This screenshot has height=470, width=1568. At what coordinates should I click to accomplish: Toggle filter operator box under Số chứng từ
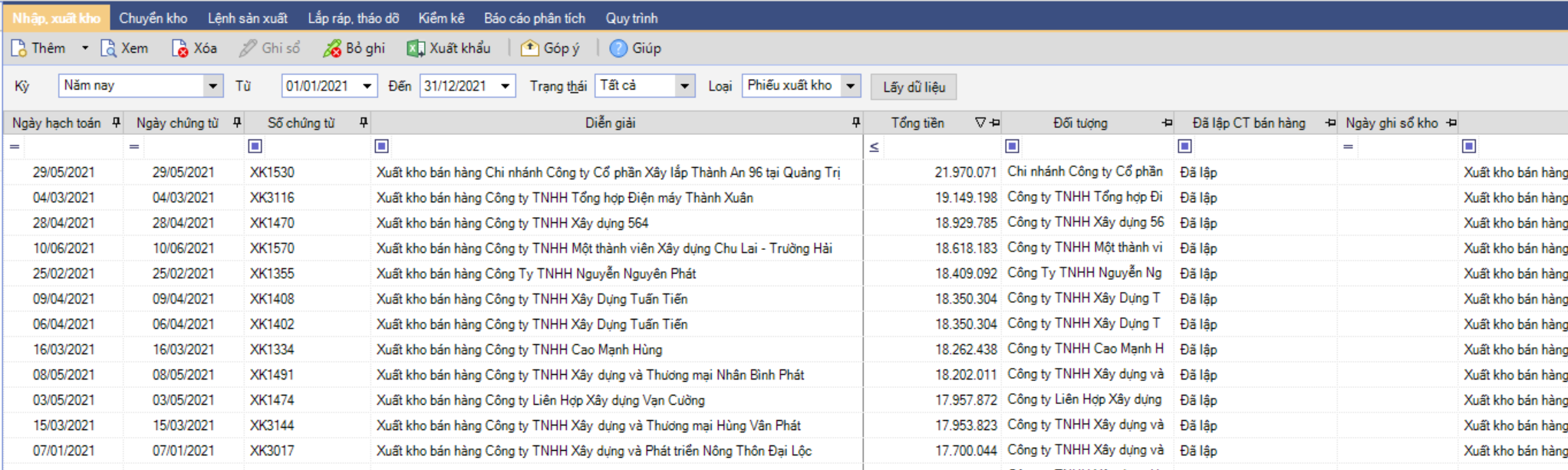click(255, 146)
